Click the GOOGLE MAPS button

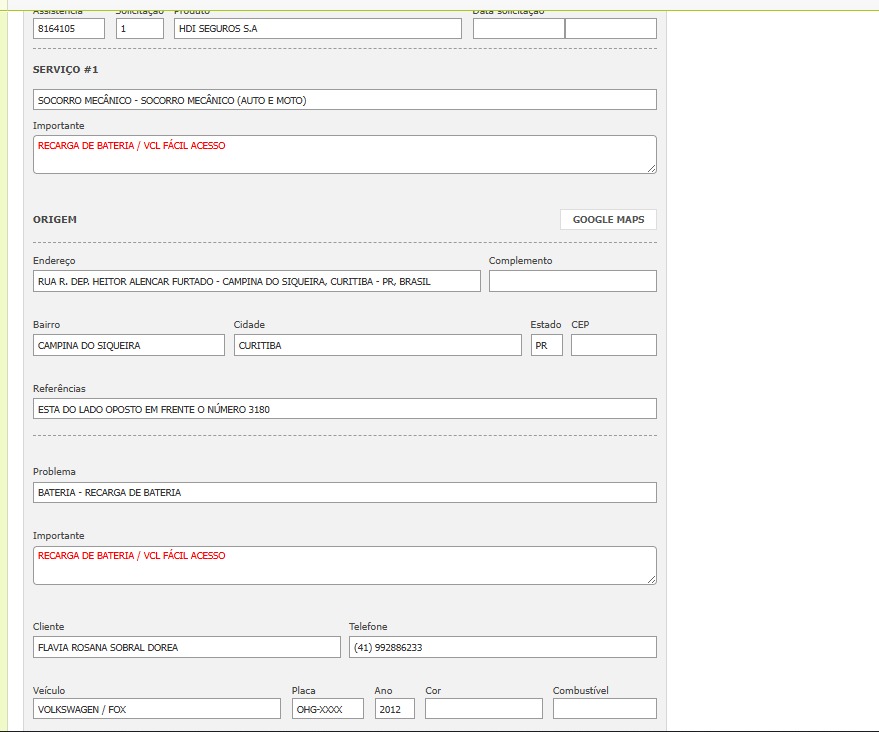coord(608,220)
